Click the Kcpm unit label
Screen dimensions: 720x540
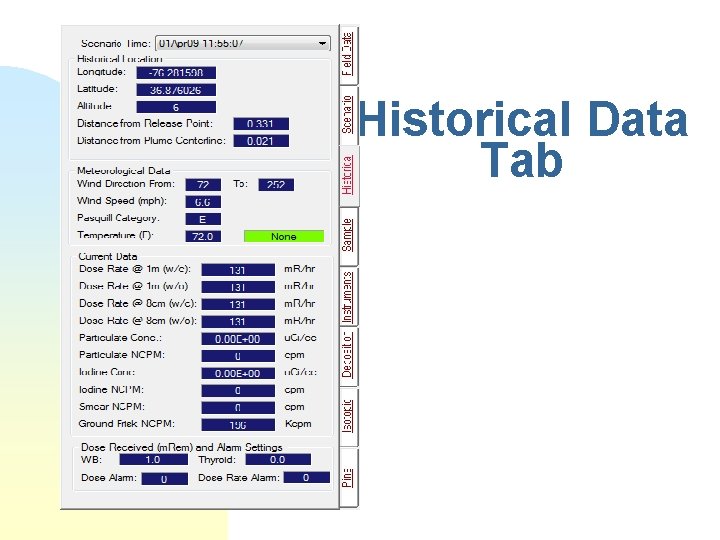coord(298,424)
